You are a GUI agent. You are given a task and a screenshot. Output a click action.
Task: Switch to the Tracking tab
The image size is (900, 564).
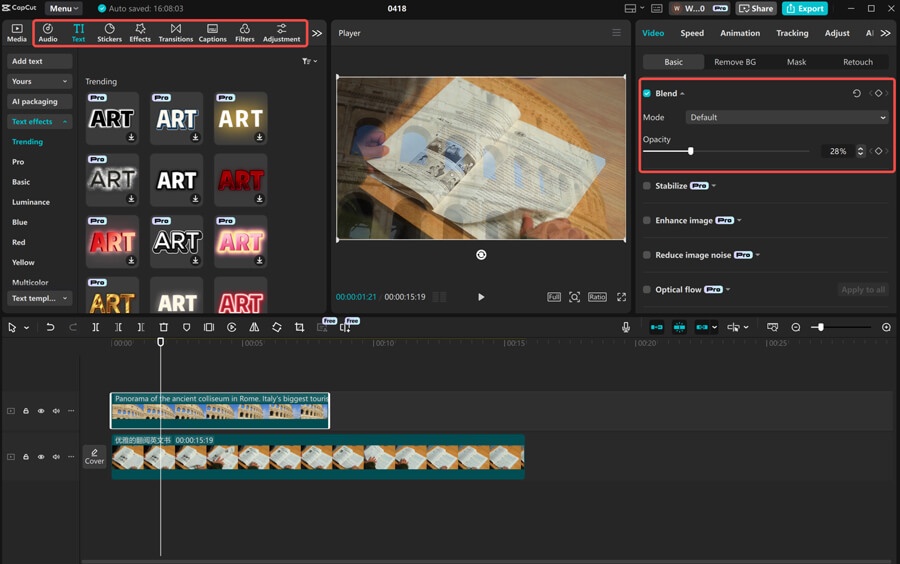792,33
